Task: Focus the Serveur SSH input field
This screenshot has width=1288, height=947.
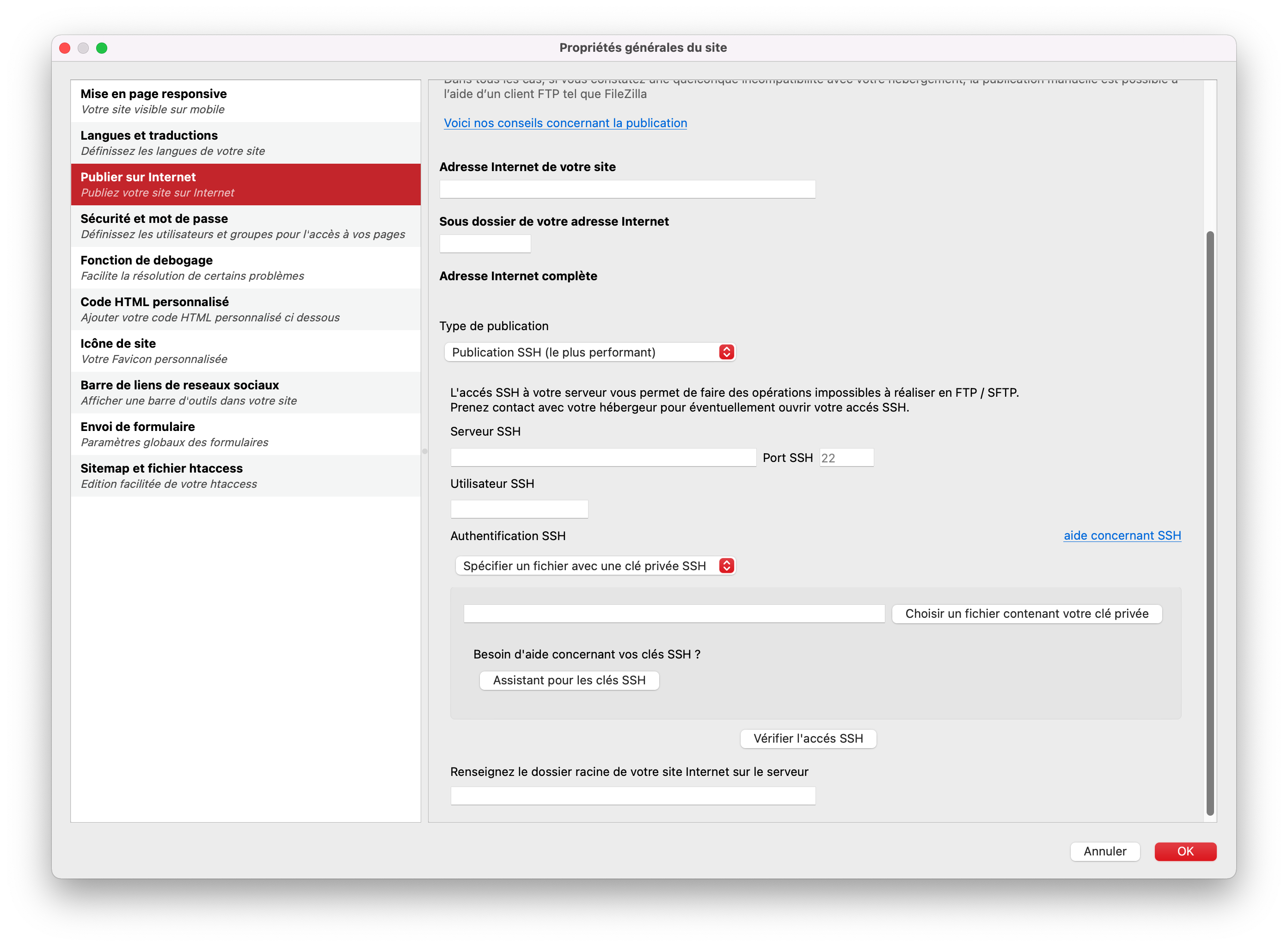Action: [603, 457]
